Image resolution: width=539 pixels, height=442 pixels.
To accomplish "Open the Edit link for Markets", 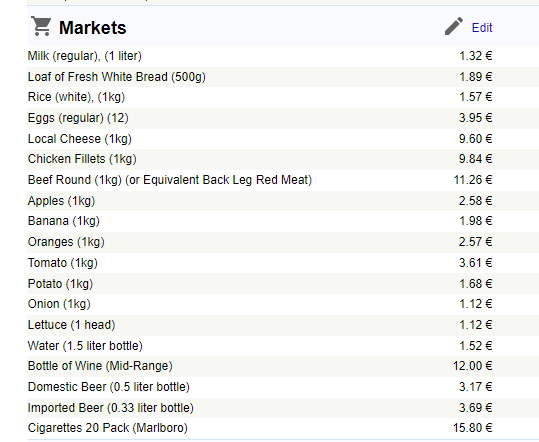I will tap(482, 27).
